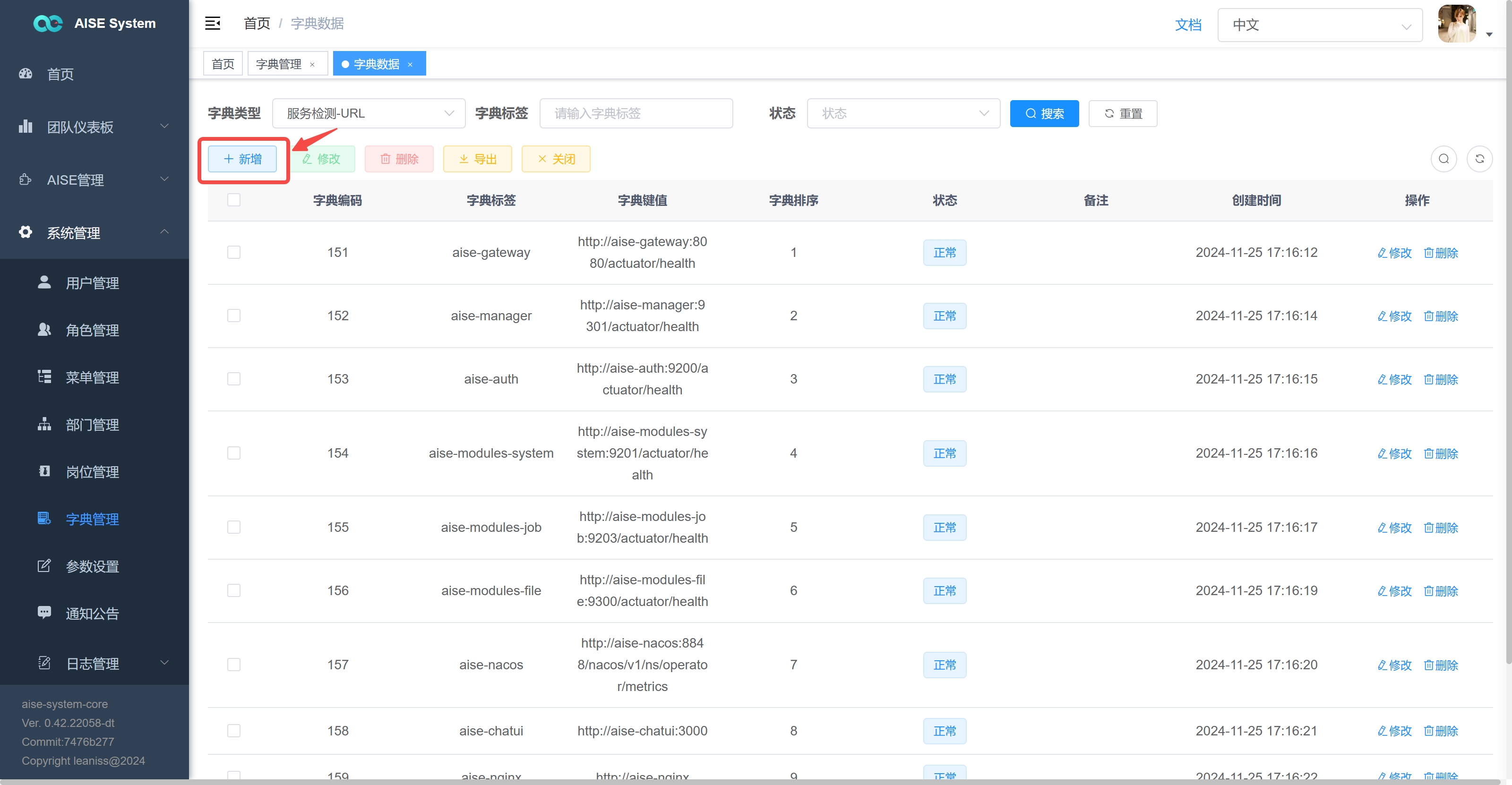Refresh the table with circular arrow icon

click(1480, 159)
